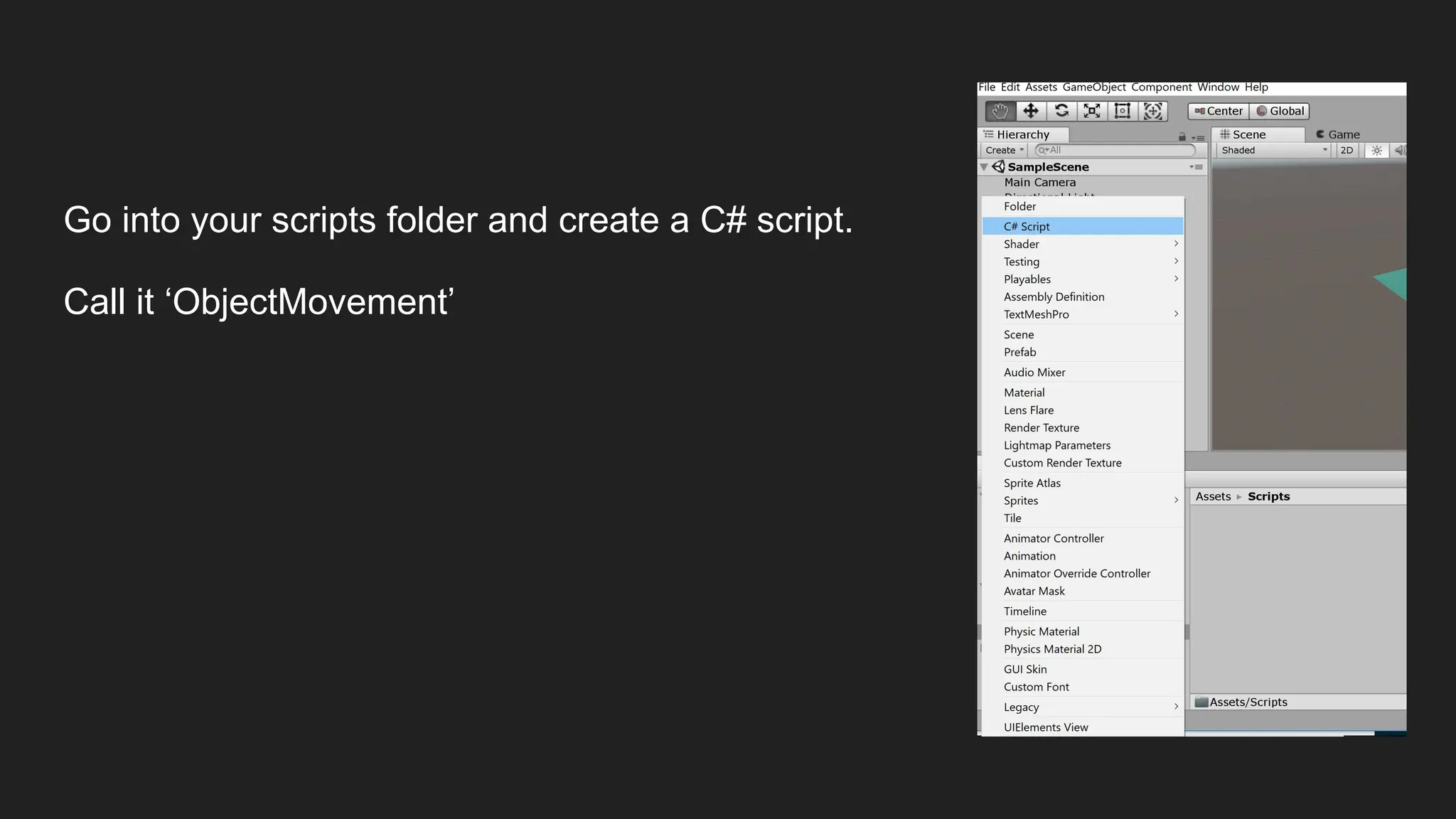Choose Tile from create menu
The image size is (1456, 819).
pyautogui.click(x=1083, y=518)
